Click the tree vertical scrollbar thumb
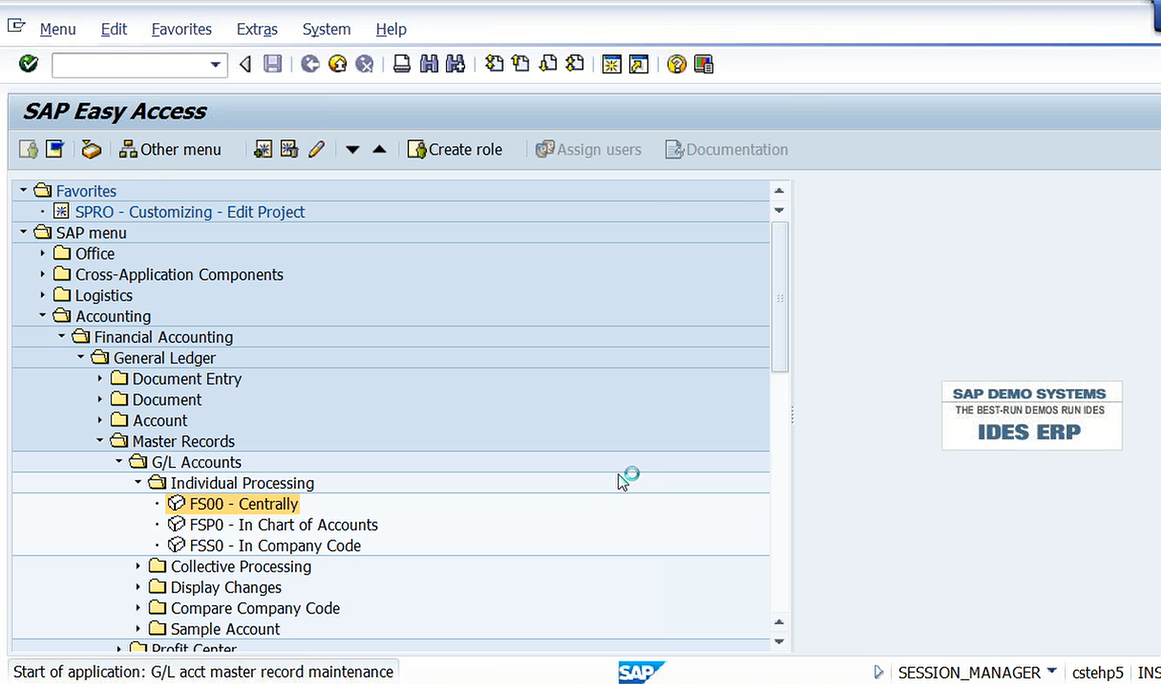The height and width of the screenshot is (684, 1161). click(x=779, y=298)
